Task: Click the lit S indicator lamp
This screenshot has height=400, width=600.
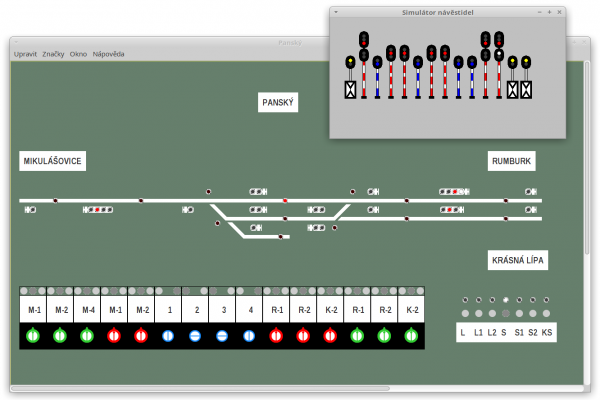Action: click(x=505, y=300)
